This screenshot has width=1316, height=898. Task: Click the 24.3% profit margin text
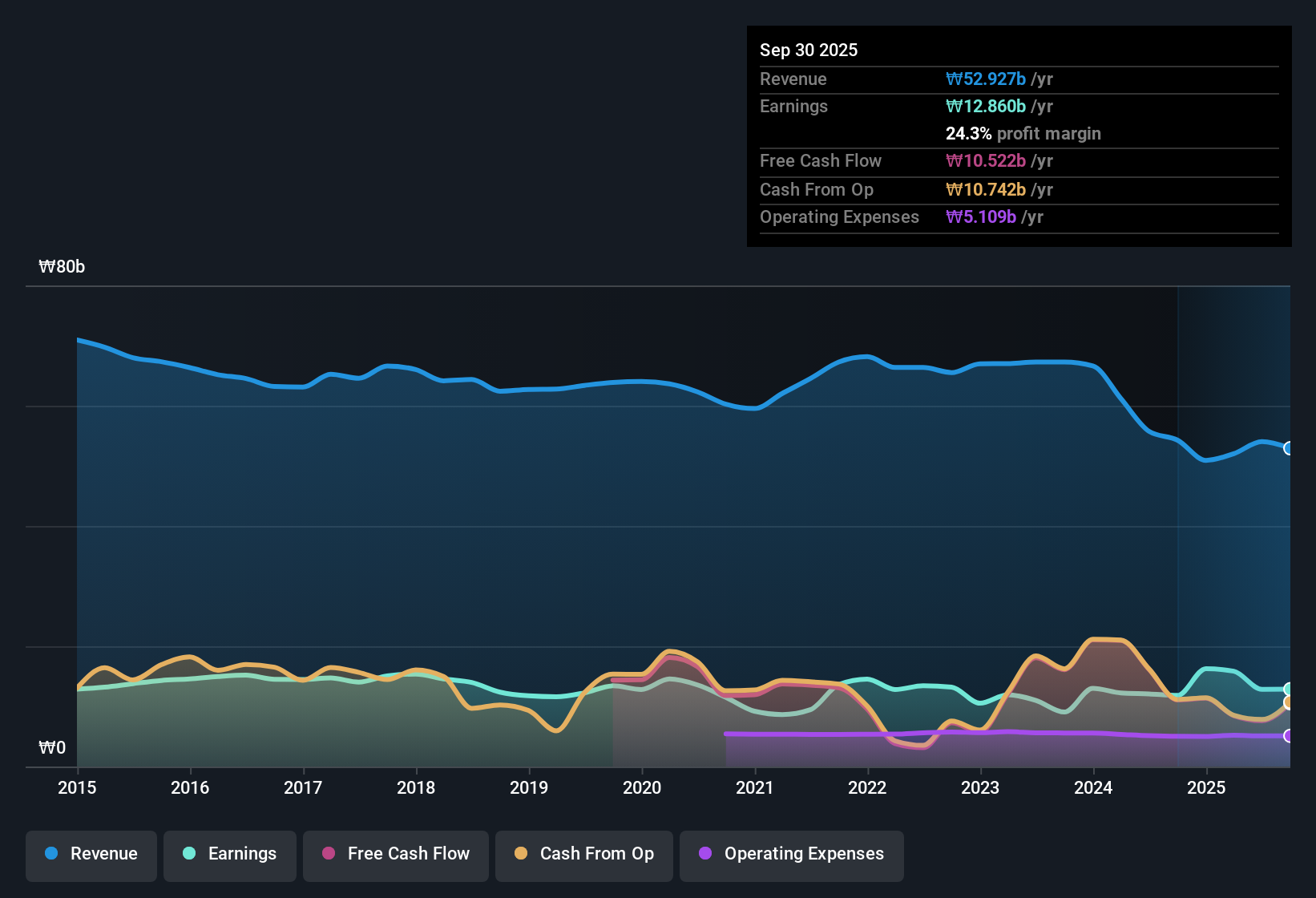[x=1023, y=133]
